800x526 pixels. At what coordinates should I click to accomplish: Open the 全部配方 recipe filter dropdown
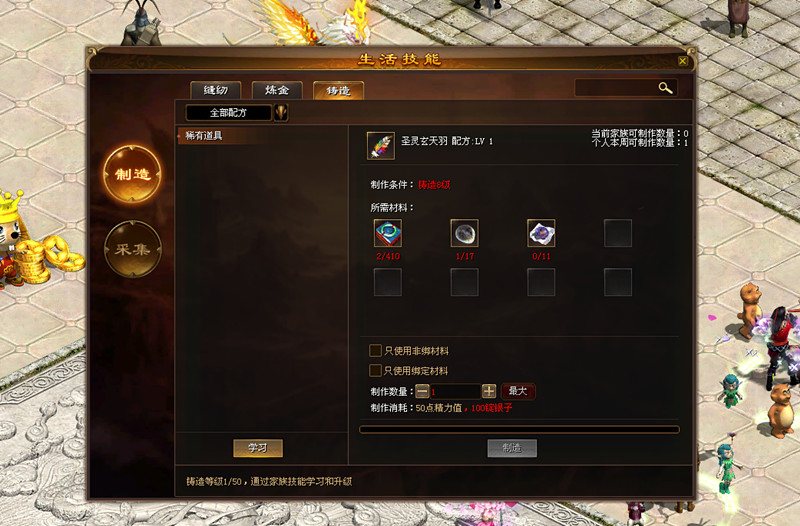pyautogui.click(x=229, y=113)
